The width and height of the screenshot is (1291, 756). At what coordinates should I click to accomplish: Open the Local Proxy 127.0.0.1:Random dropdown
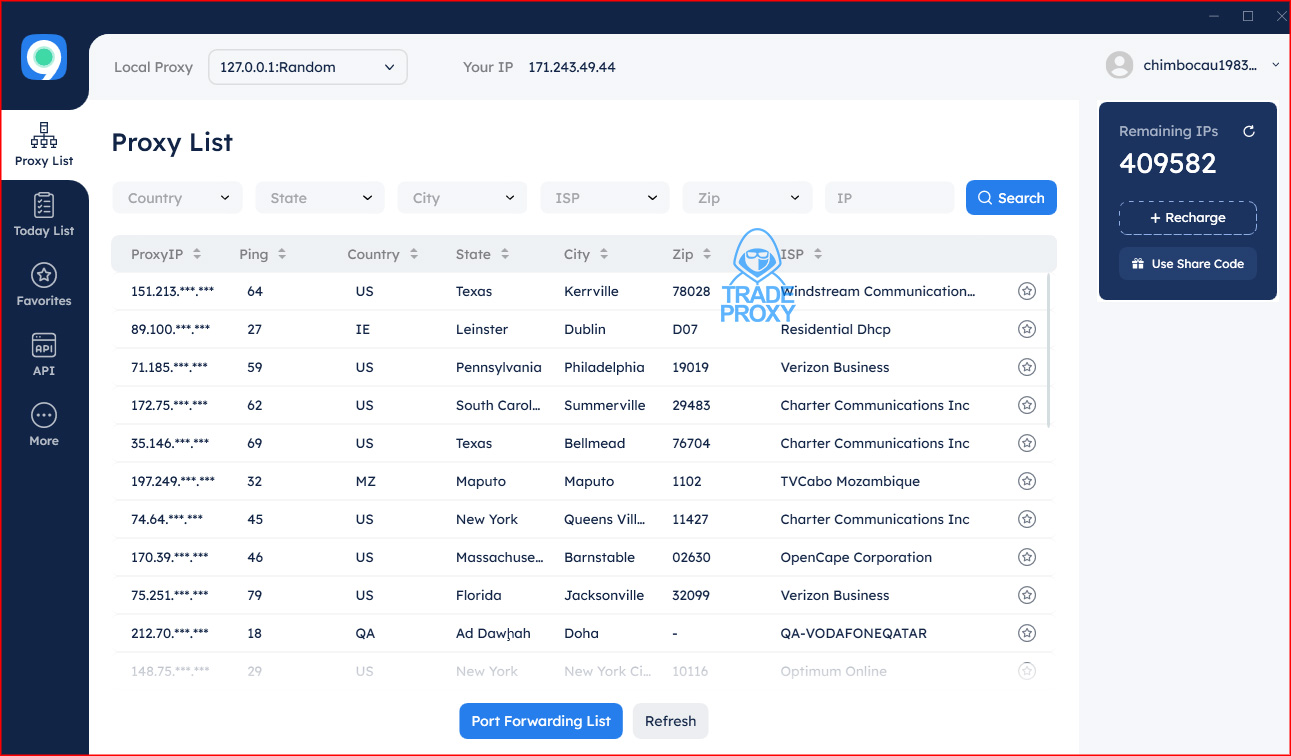(x=308, y=67)
